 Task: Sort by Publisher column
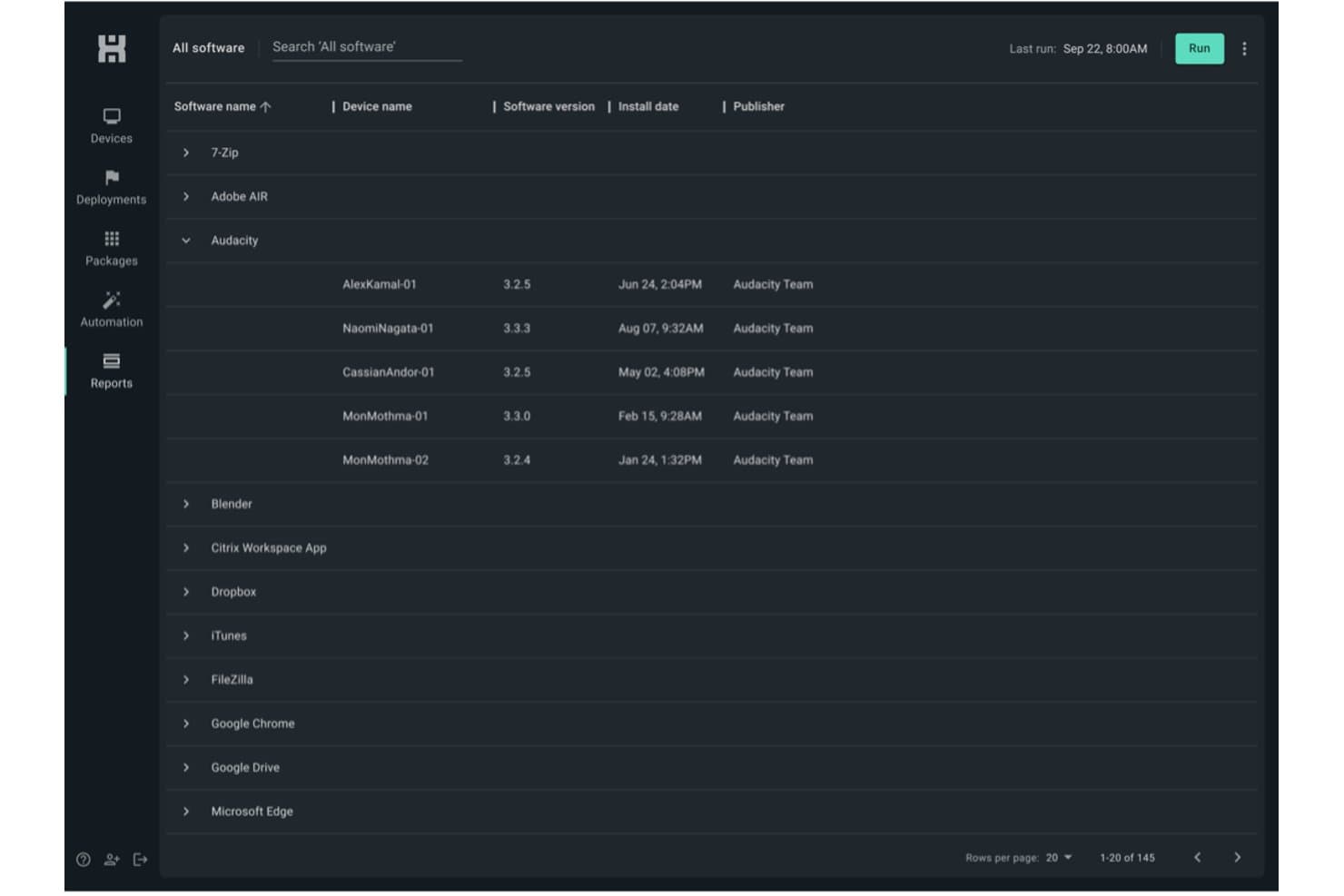759,107
